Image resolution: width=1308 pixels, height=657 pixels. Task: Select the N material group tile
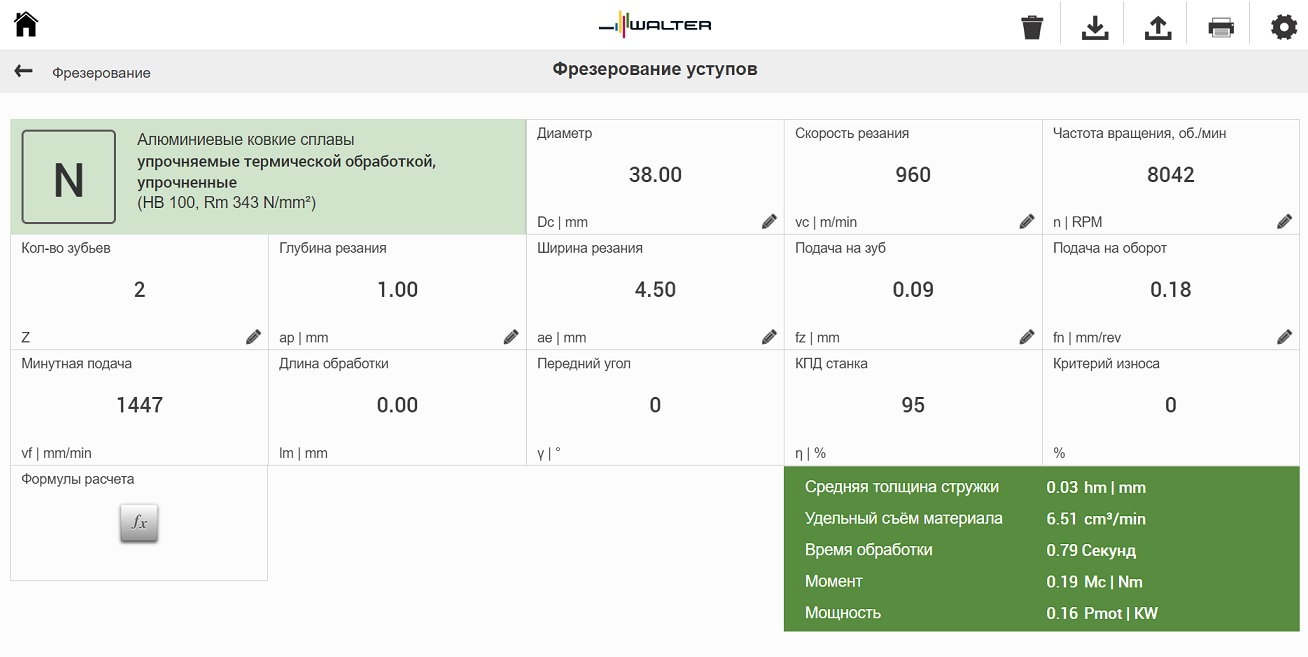click(69, 177)
